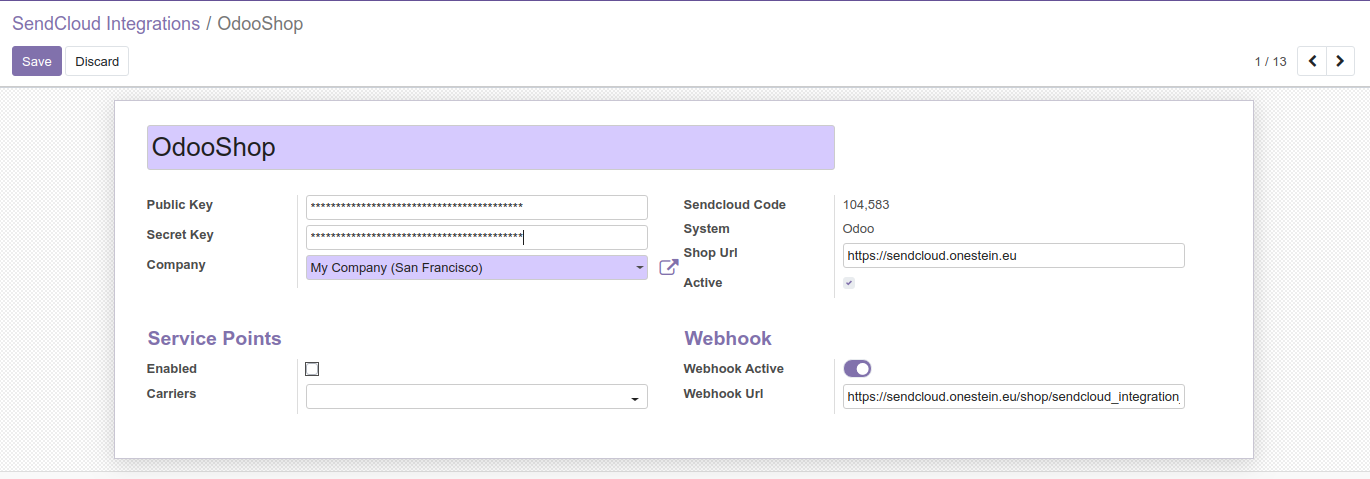This screenshot has height=479, width=1370.
Task: Click the System field label
Action: tap(707, 229)
